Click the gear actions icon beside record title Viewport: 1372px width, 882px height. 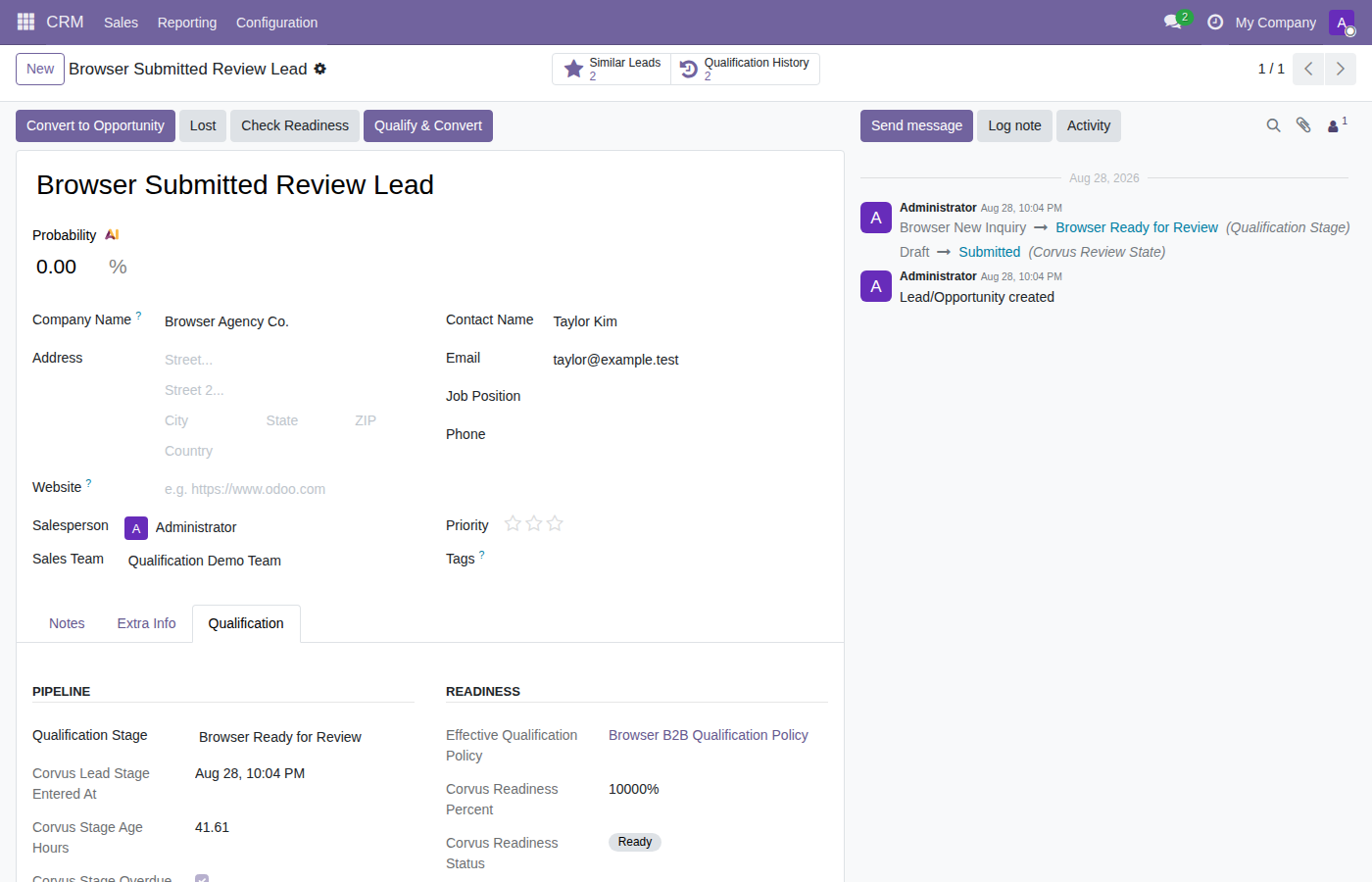[320, 69]
